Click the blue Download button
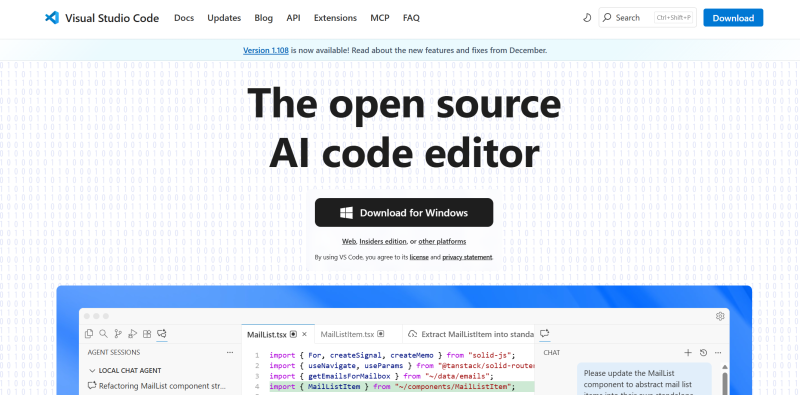 click(733, 18)
